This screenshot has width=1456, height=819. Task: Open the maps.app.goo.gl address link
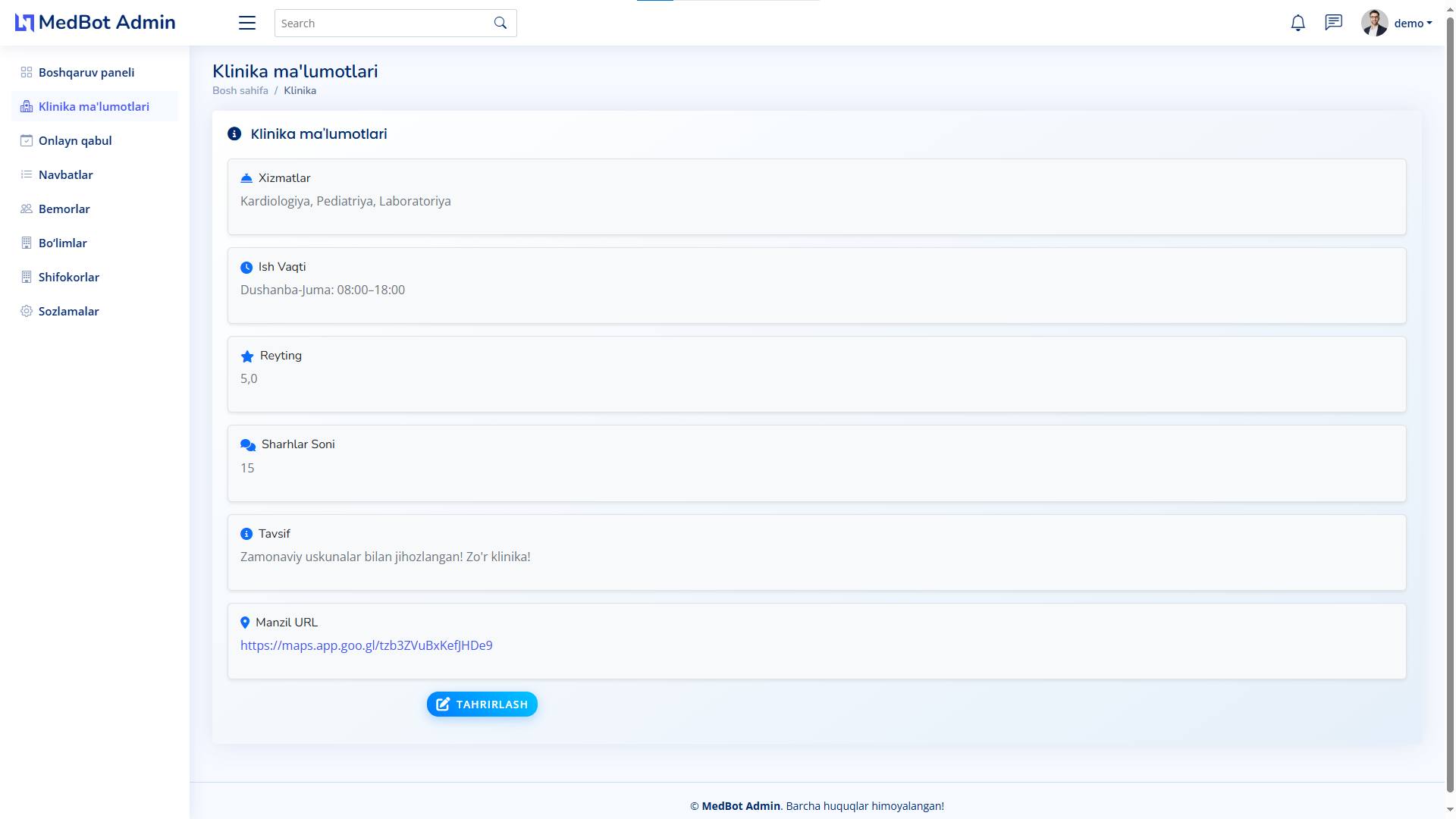[x=366, y=645]
